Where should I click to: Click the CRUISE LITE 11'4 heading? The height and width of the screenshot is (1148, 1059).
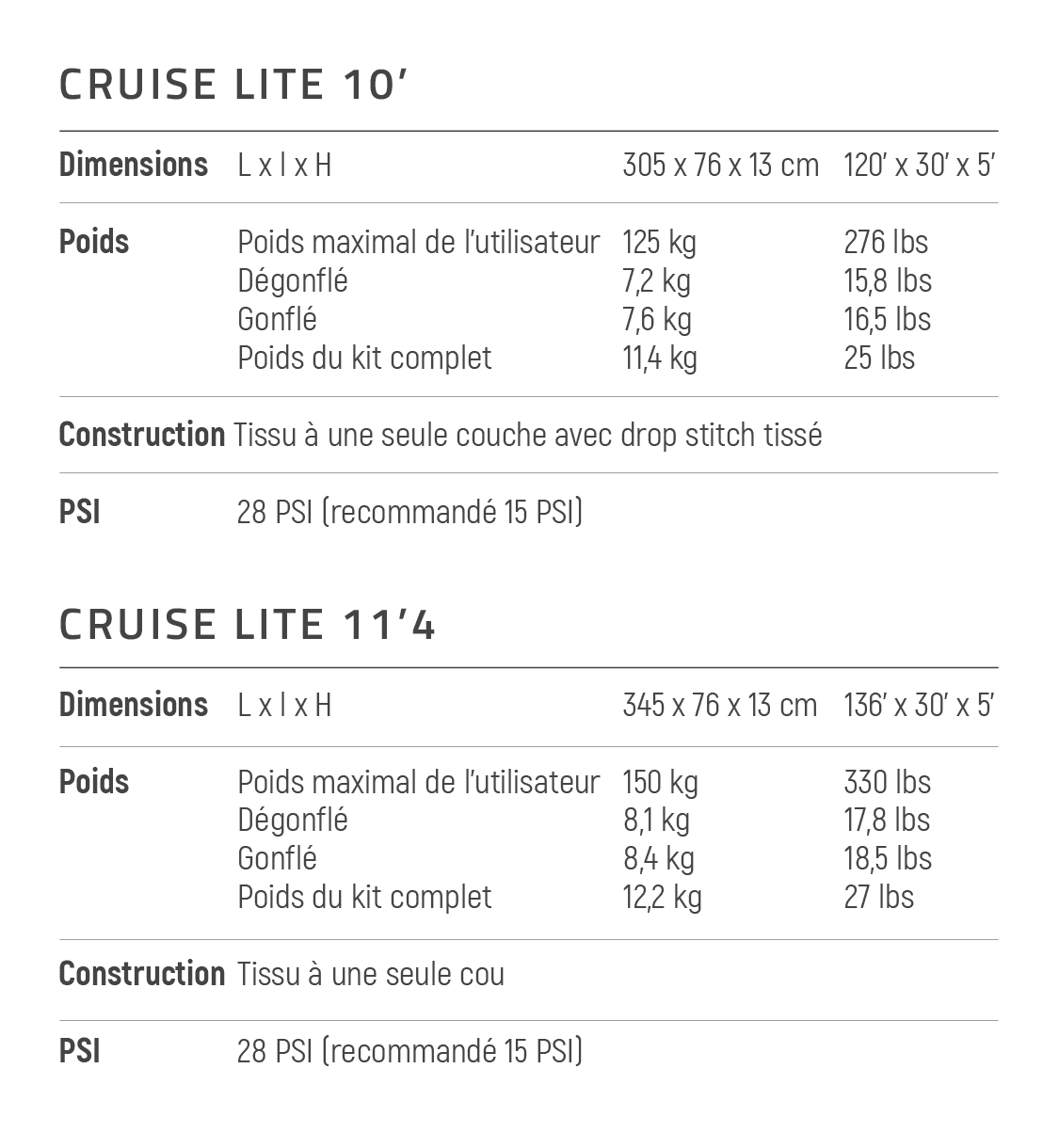(x=248, y=625)
